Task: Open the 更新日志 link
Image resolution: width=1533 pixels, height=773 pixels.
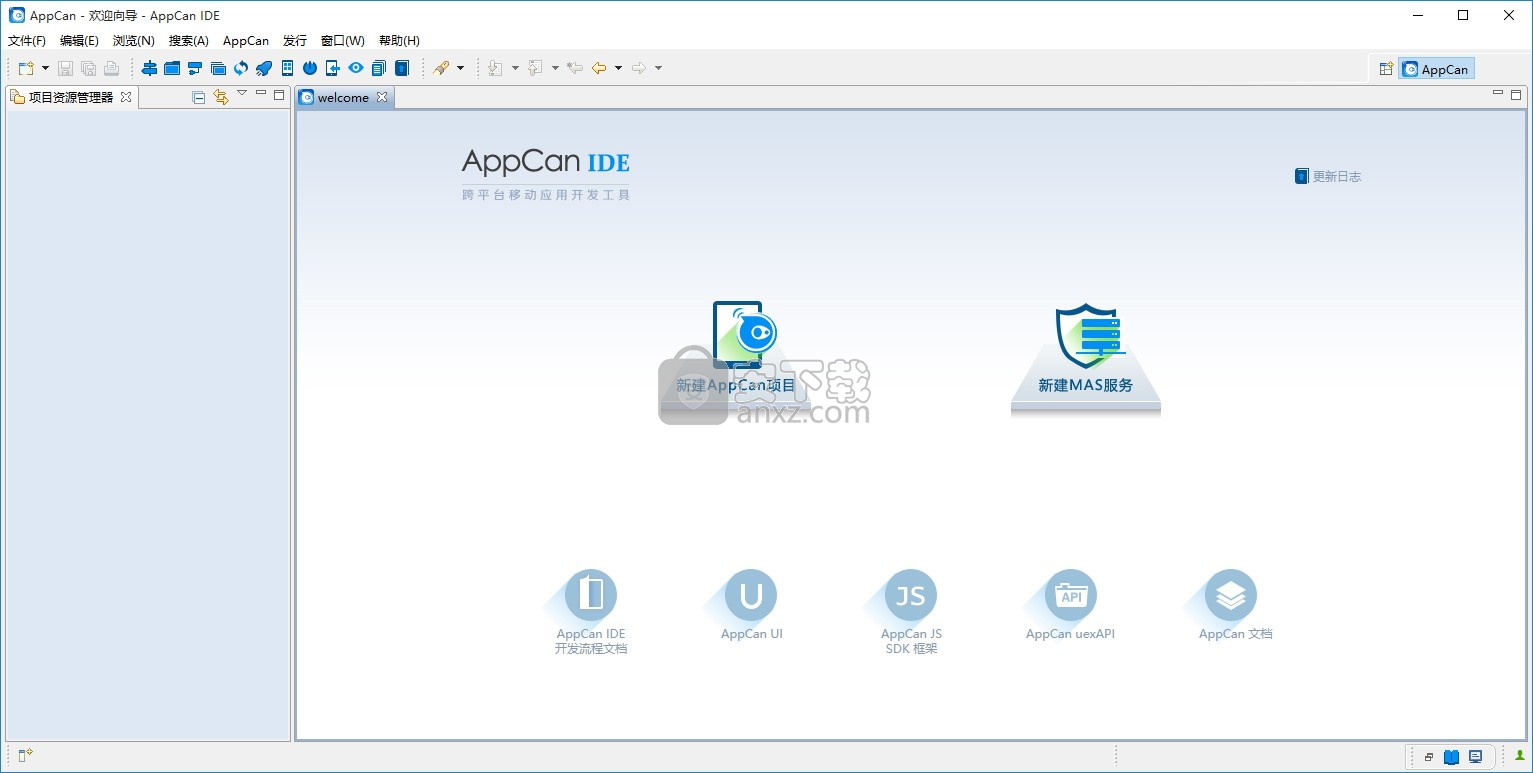Action: tap(1328, 176)
